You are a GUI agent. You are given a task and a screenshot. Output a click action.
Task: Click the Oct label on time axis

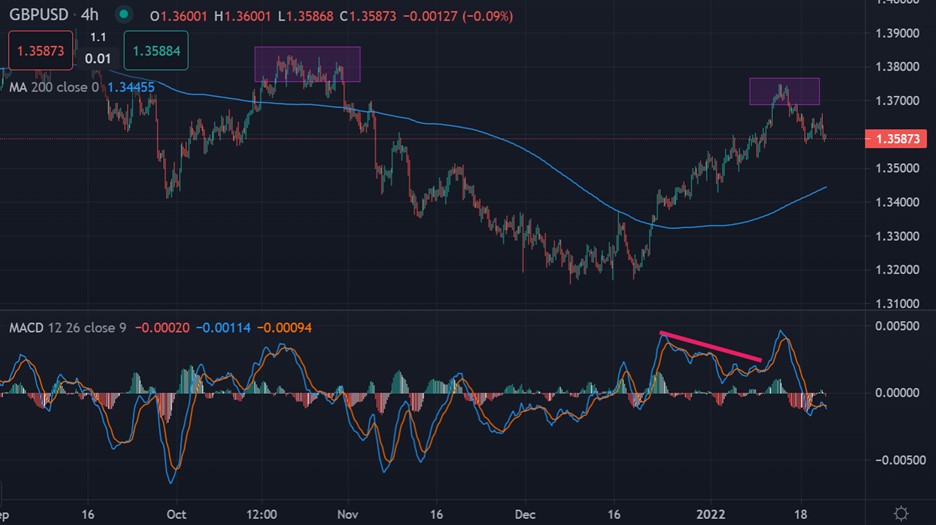176,514
